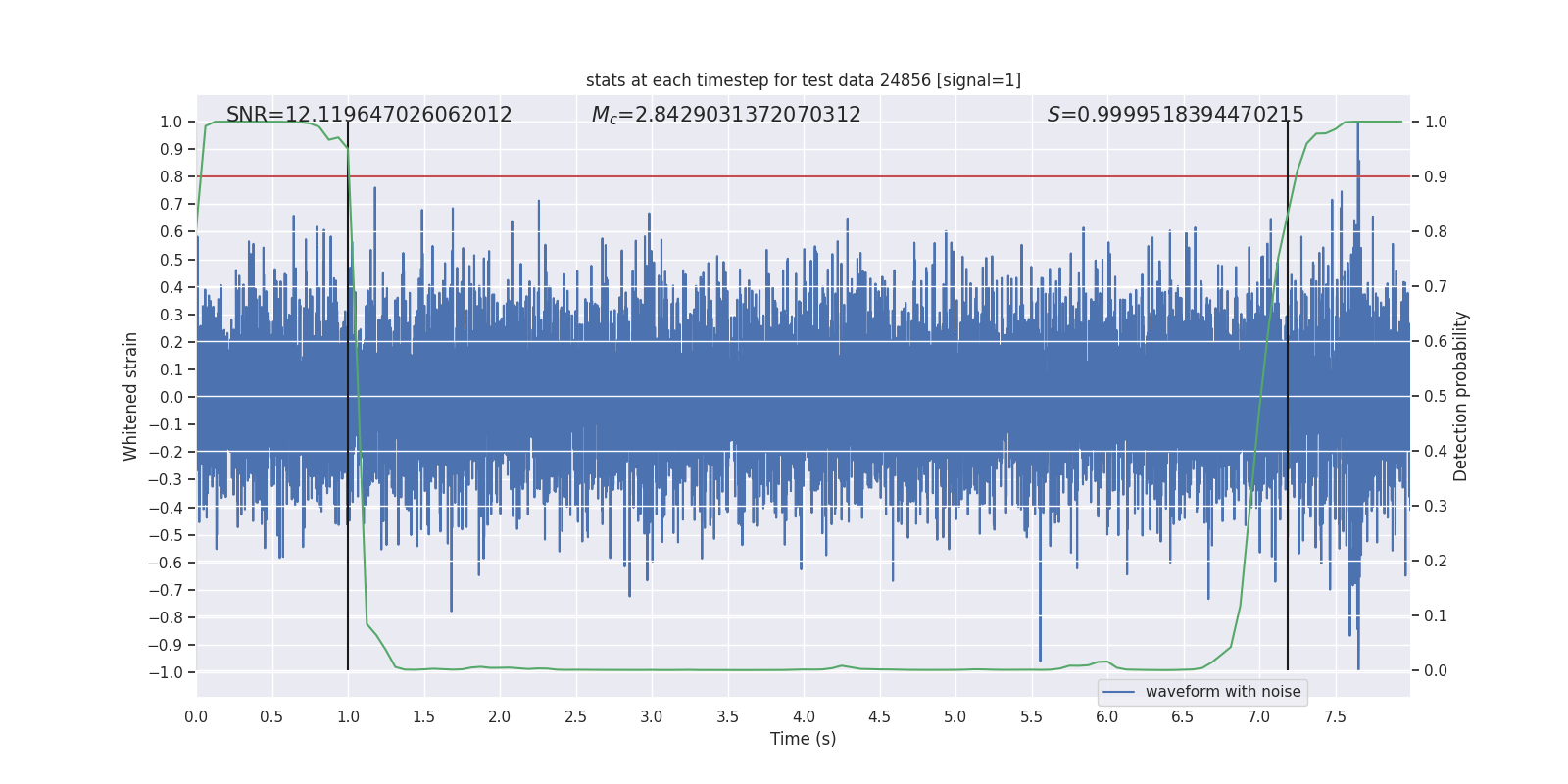Select the 0.6 tick on the whitened strain axis
This screenshot has height=784, width=1568.
(171, 232)
